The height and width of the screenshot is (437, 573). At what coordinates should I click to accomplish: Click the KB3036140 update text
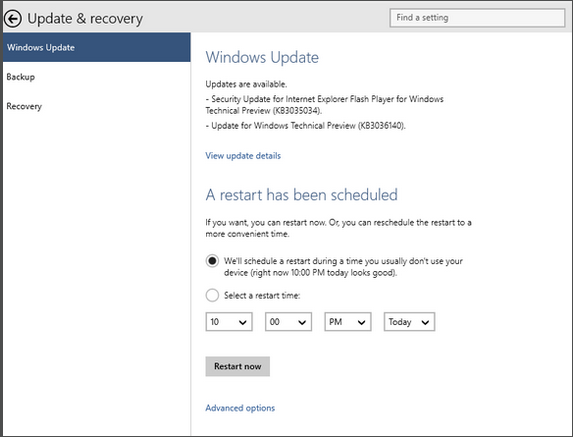tap(306, 126)
